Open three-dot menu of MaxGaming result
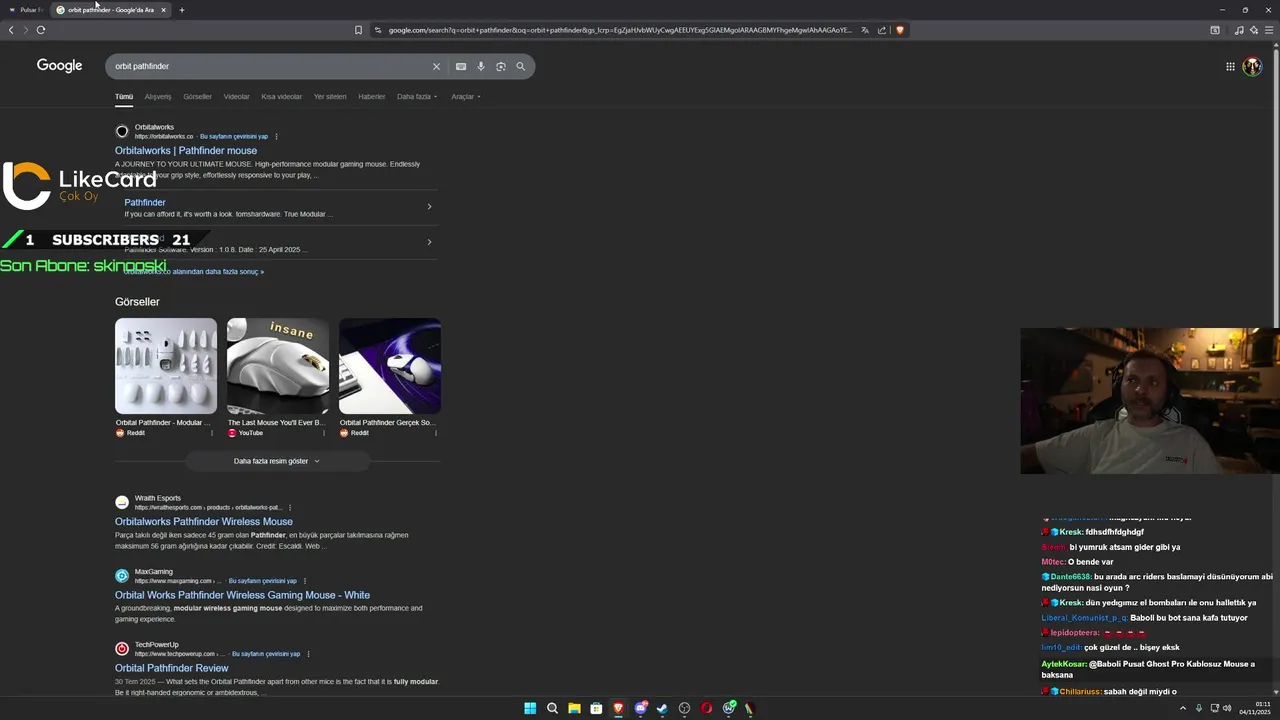This screenshot has height=720, width=1280. tap(305, 581)
